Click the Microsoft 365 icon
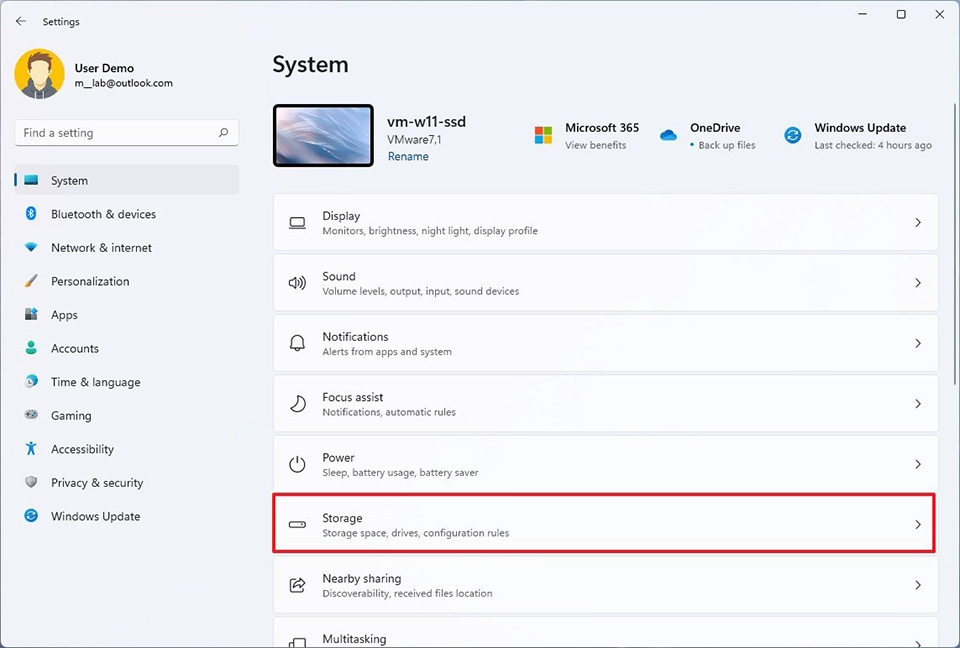Screen dimensions: 960x648 tap(544, 133)
